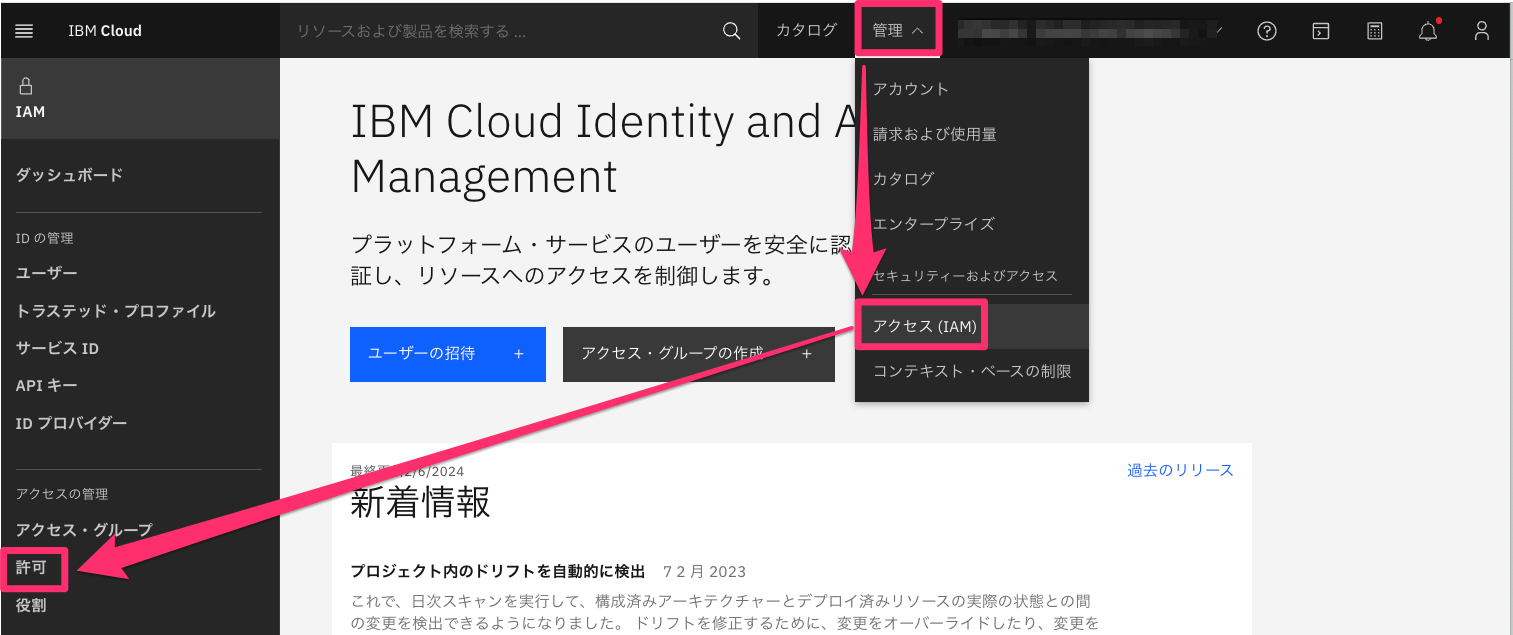This screenshot has height=635, width=1513.
Task: Click the ID の管理 section label
Action: tap(45, 238)
